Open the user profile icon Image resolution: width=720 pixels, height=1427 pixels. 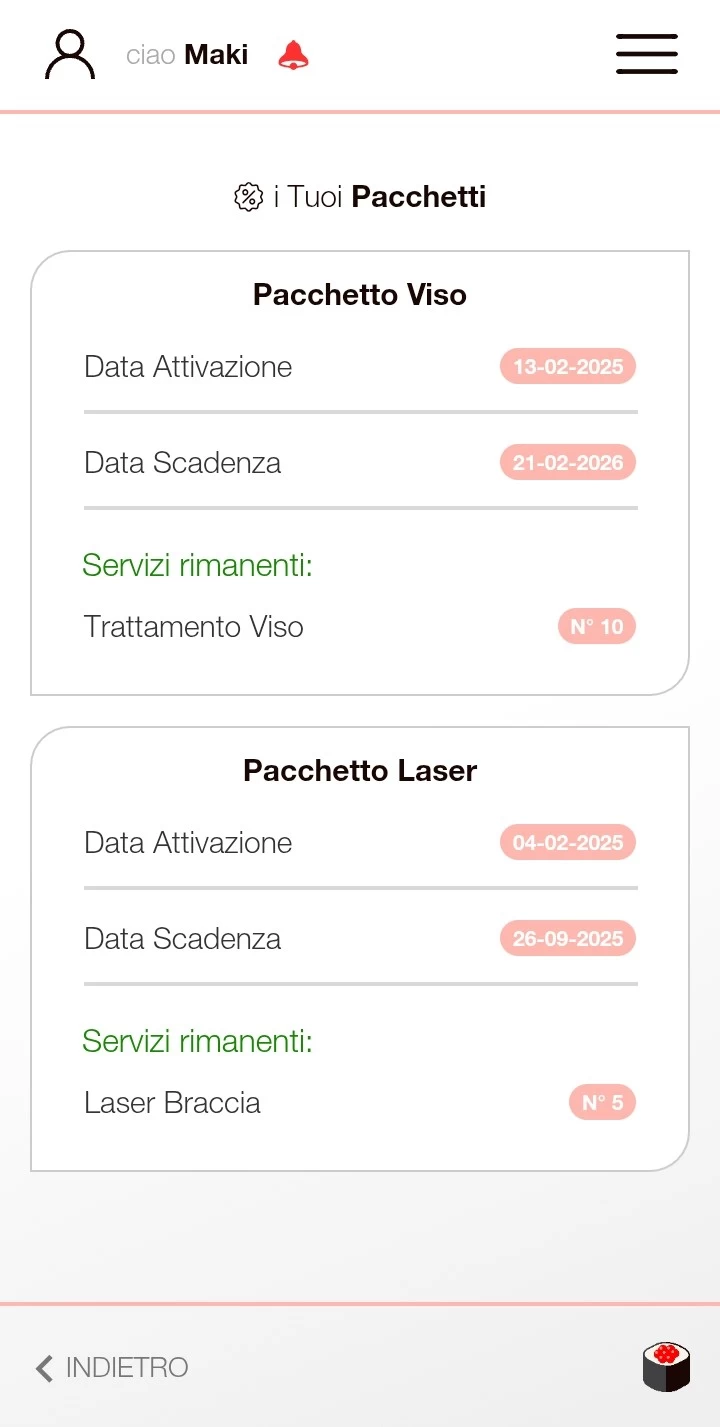(x=70, y=55)
